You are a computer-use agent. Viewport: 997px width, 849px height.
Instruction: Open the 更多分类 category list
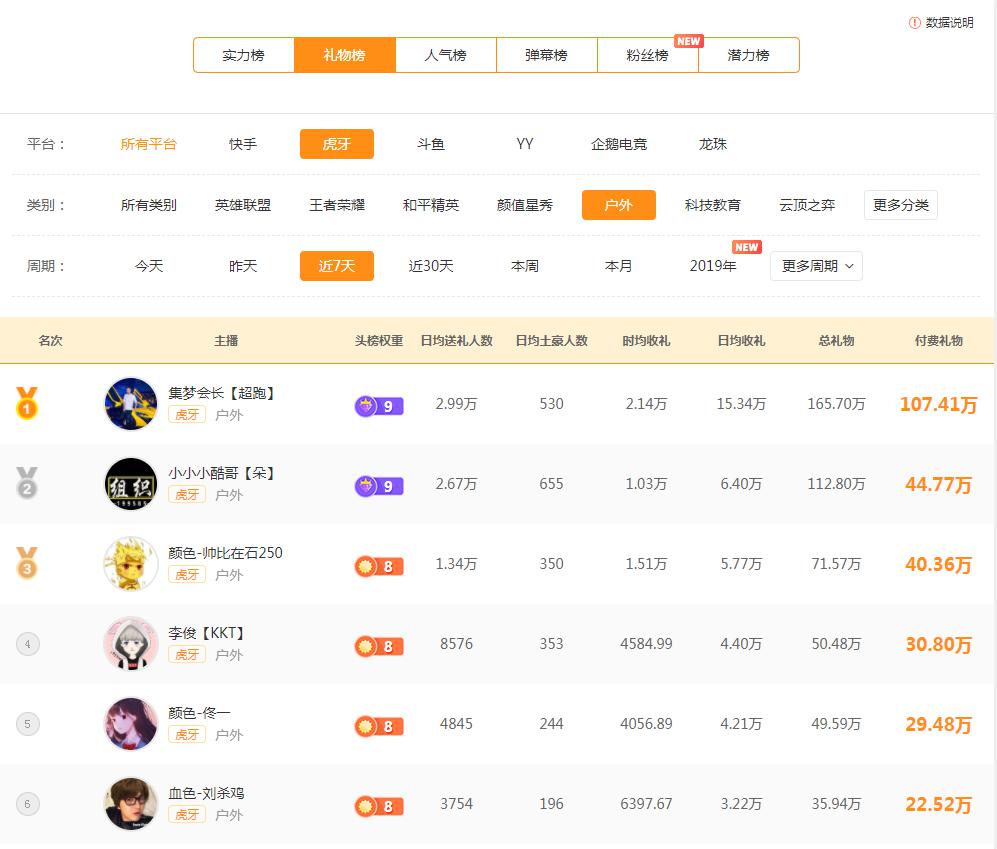900,205
